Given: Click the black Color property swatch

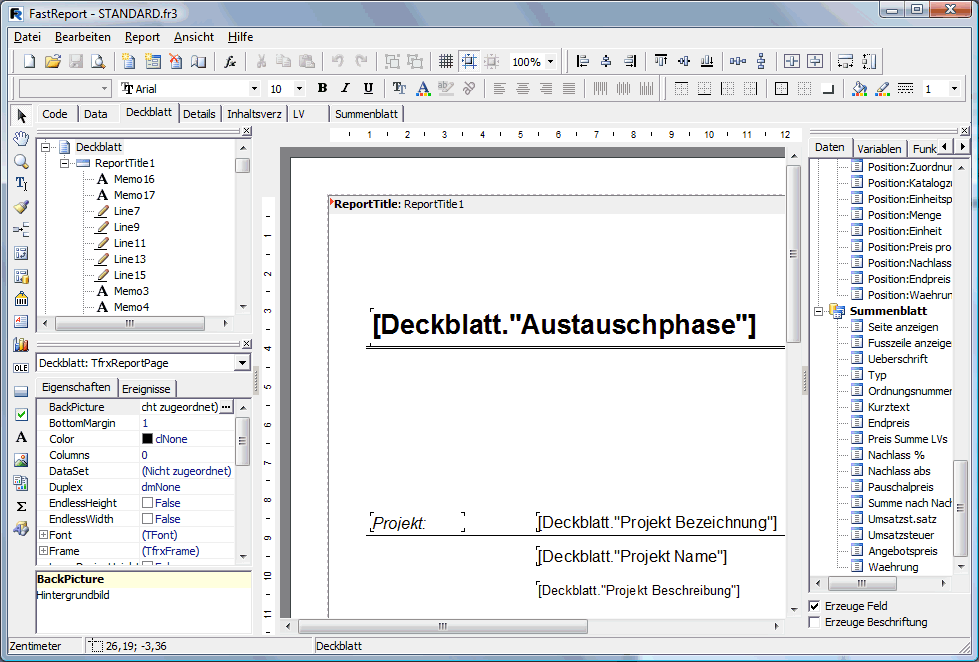Looking at the screenshot, I should click(x=147, y=439).
